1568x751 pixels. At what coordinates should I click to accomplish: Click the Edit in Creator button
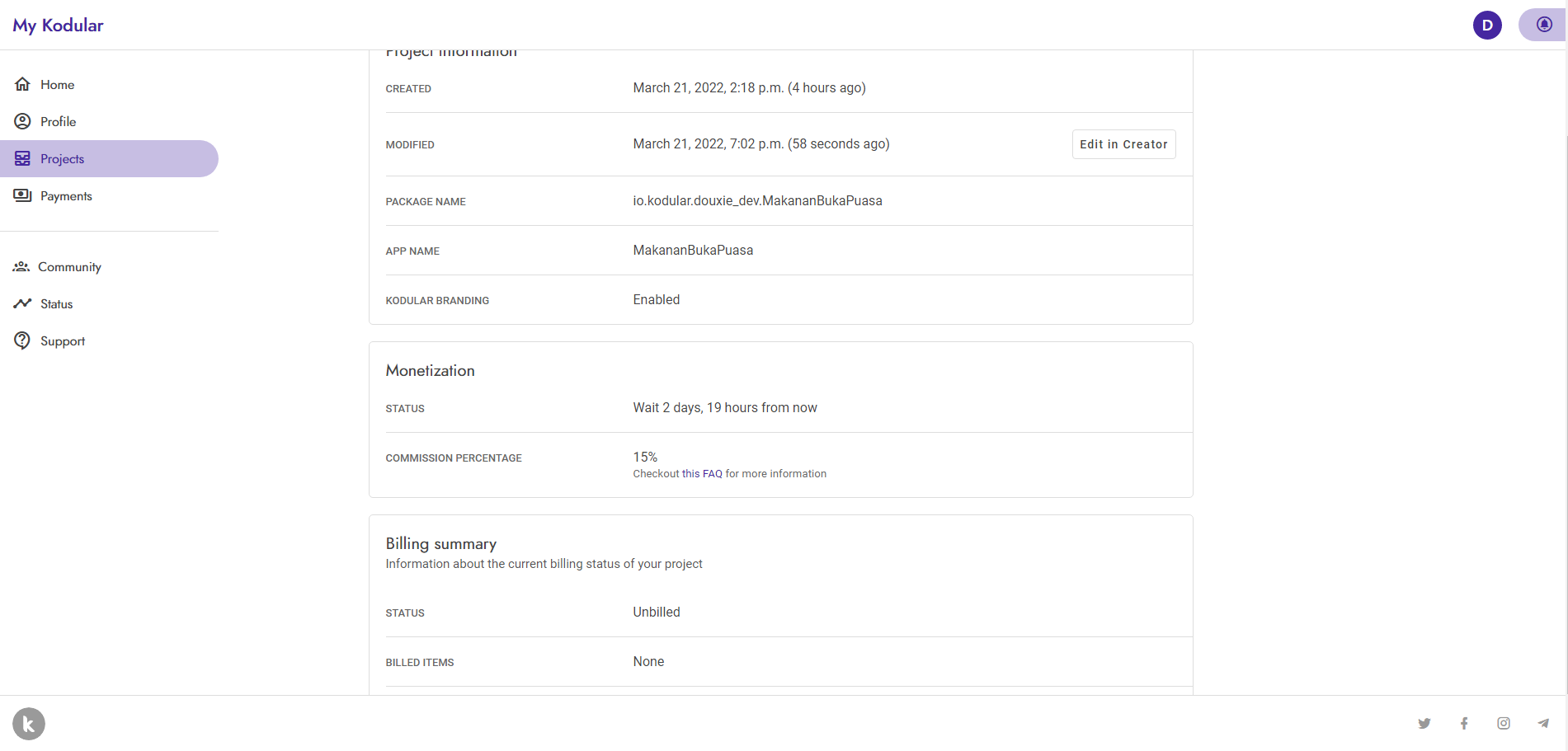1123,144
